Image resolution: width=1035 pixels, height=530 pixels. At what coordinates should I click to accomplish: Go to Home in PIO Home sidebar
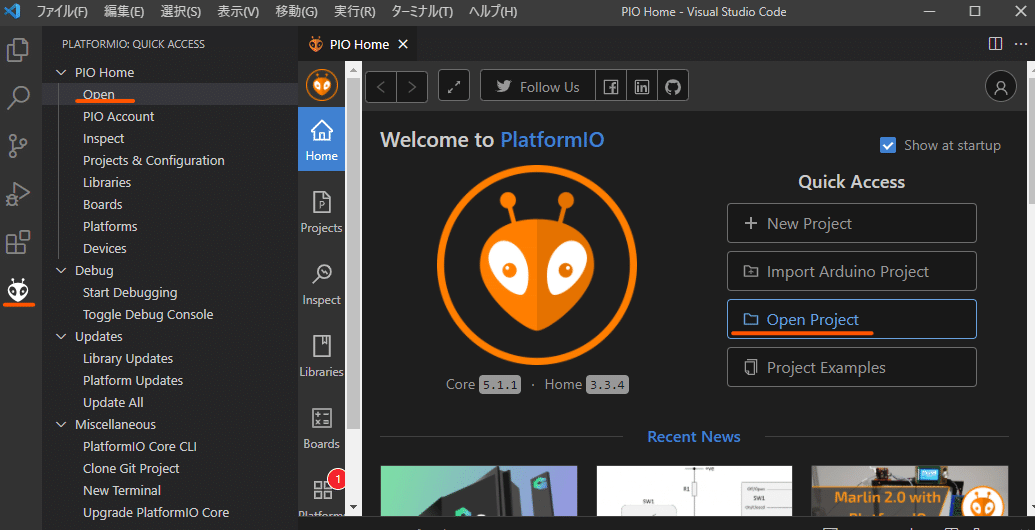pos(321,139)
